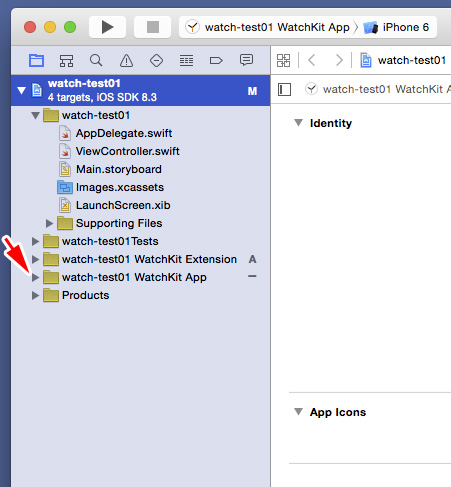This screenshot has width=451, height=487.
Task: Toggle the projects and targets list sidebar
Action: tap(284, 89)
